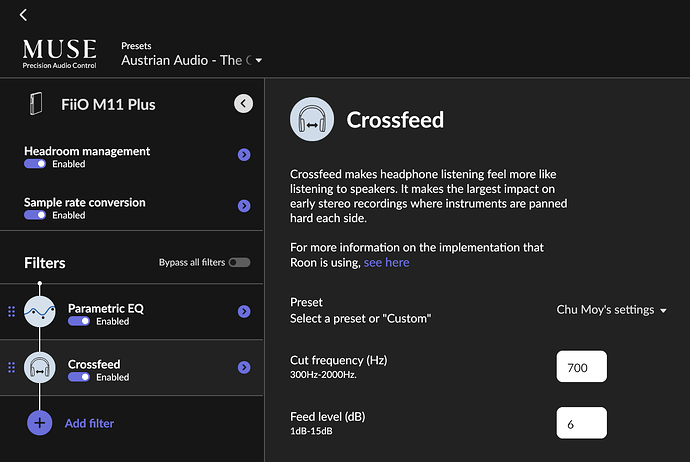Open Crossfeed filter details arrow
The width and height of the screenshot is (690, 462).
[244, 367]
